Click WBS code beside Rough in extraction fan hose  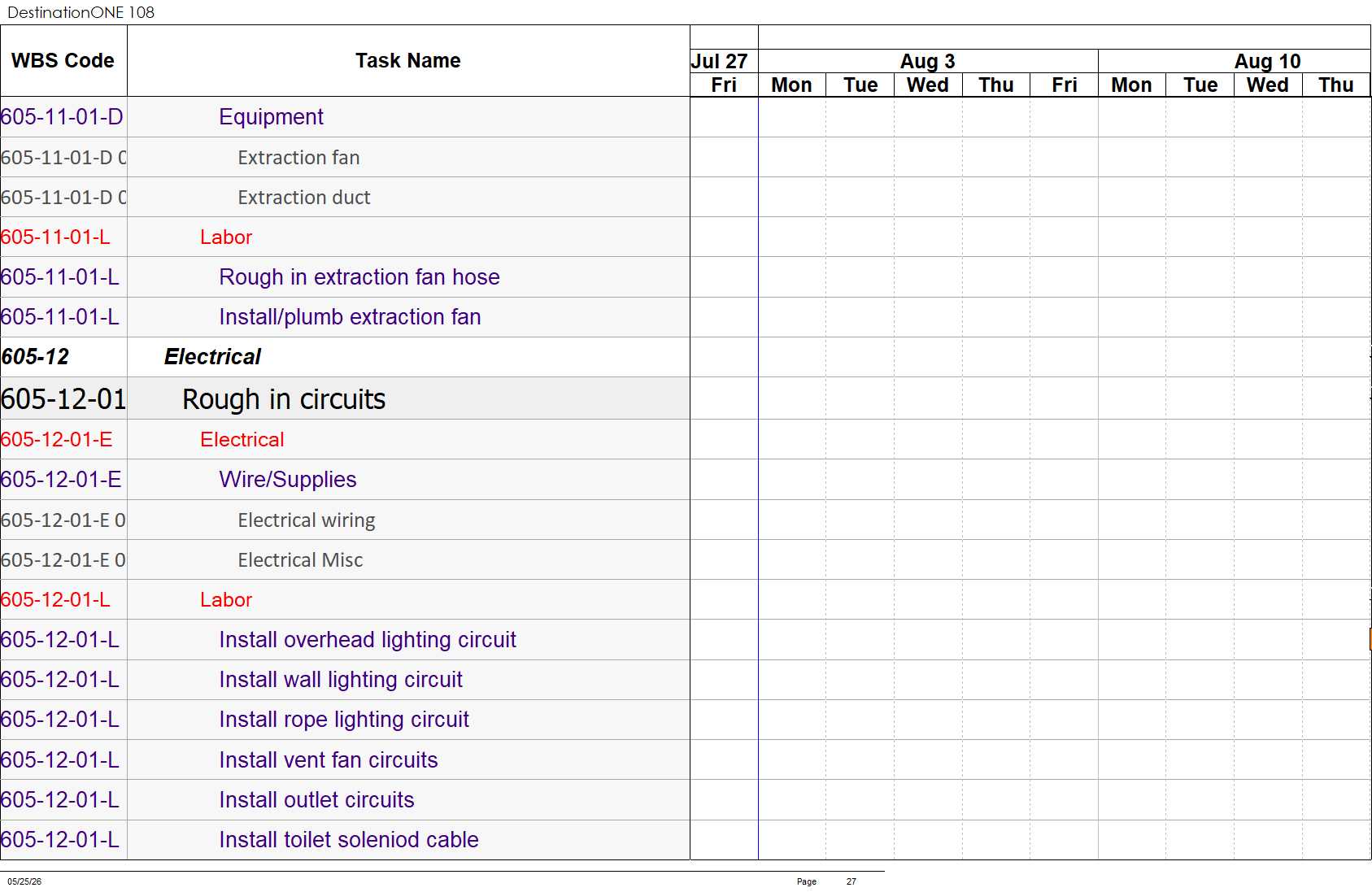60,277
